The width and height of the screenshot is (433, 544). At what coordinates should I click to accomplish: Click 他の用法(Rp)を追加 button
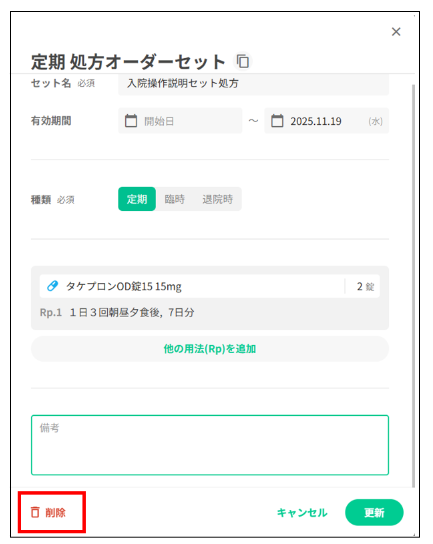(x=210, y=349)
